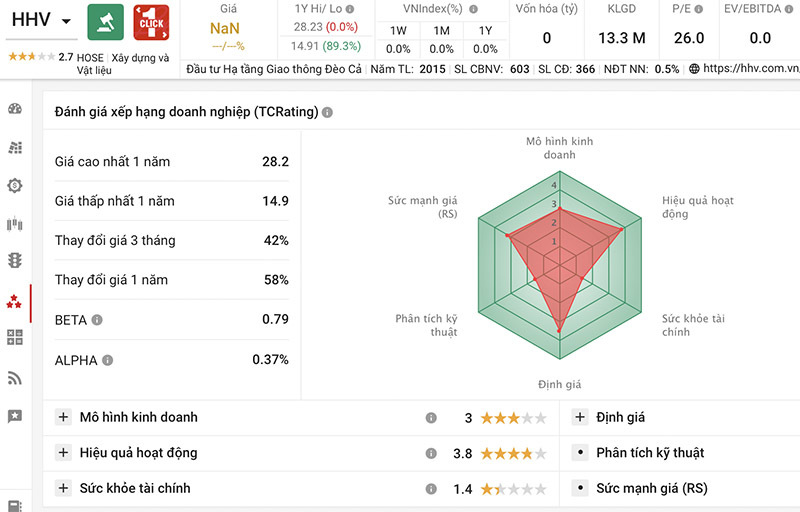This screenshot has width=800, height=512.
Task: Open the RSS feed sidebar icon
Action: point(15,378)
